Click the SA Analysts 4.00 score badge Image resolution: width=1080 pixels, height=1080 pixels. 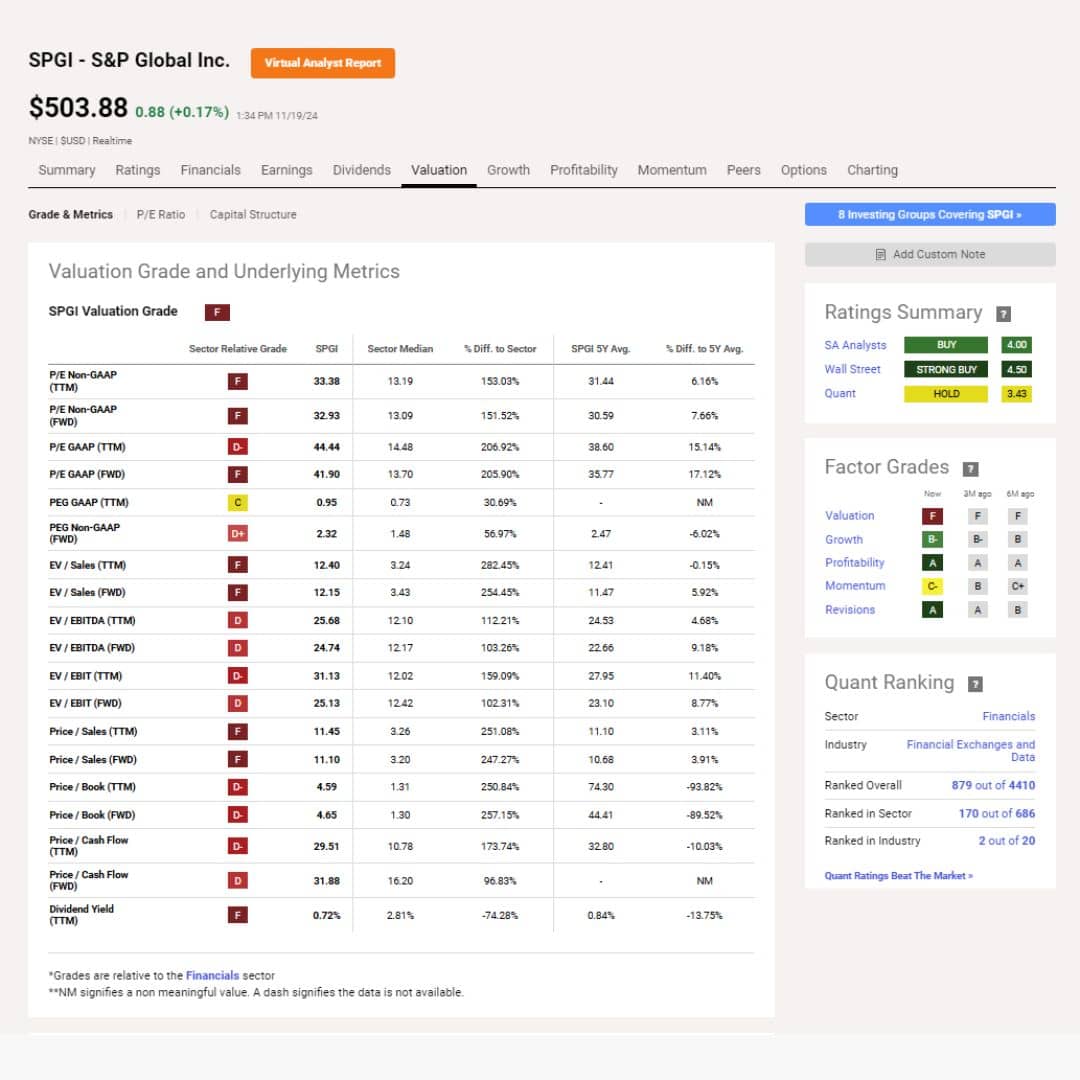1017,345
